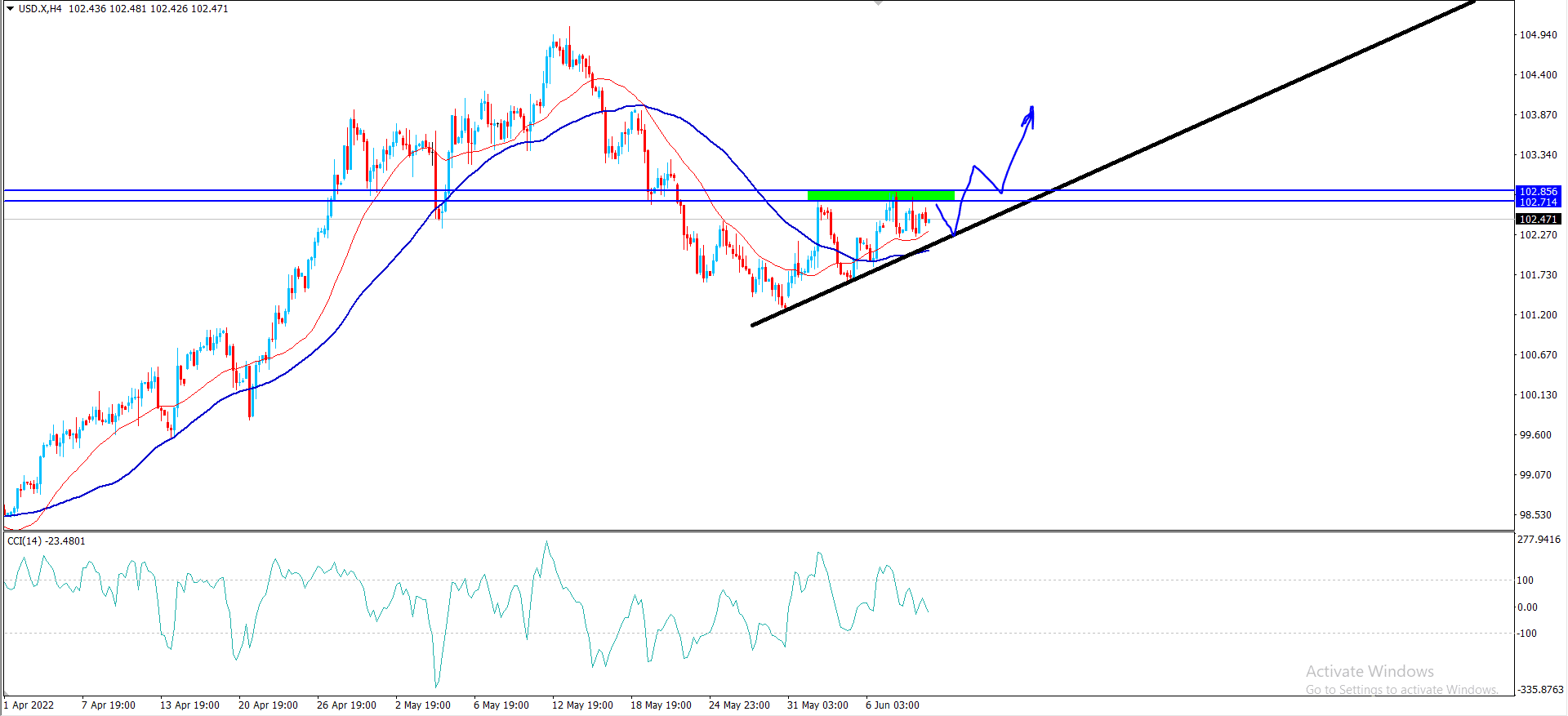The width and height of the screenshot is (1568, 716).
Task: Click the 6 Jun 03:00 date label
Action: tap(892, 705)
